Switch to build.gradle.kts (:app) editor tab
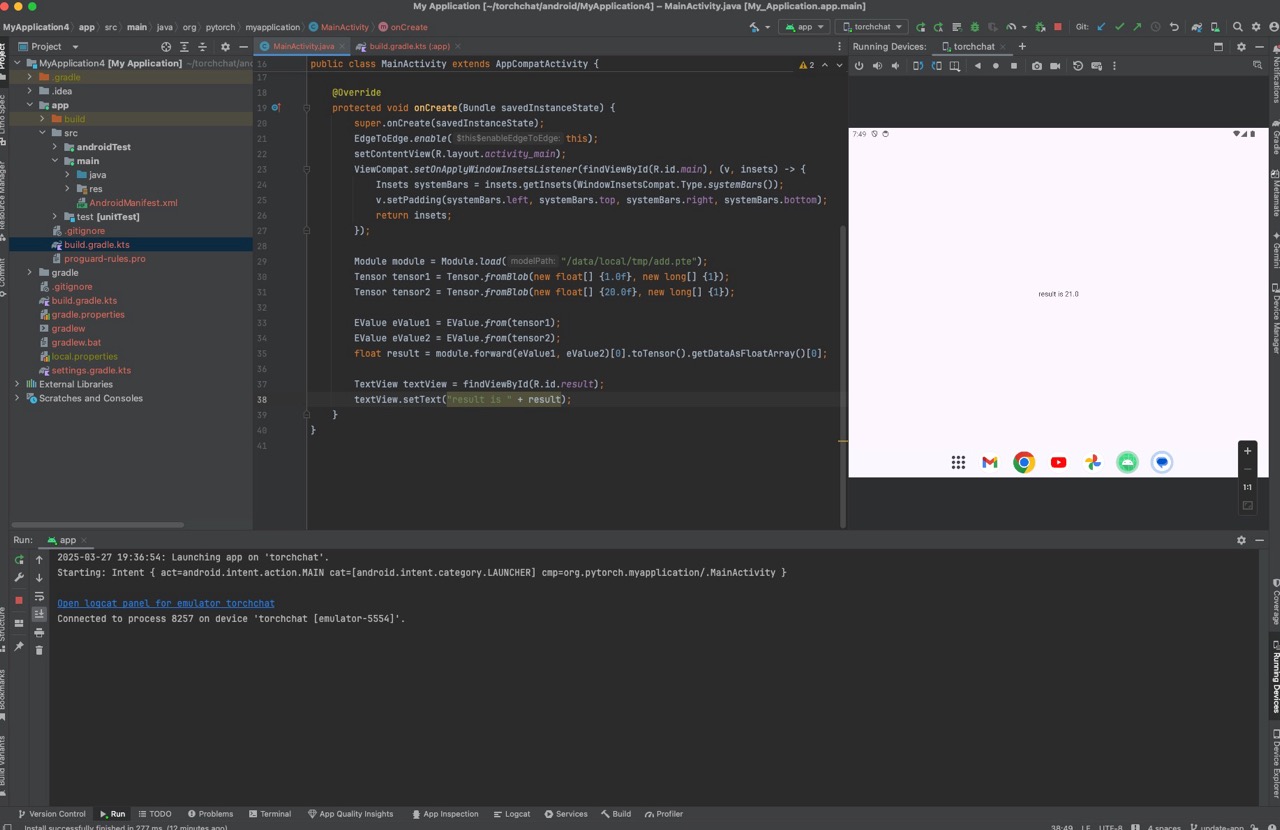Screen dimensions: 1280x830 [x=408, y=46]
